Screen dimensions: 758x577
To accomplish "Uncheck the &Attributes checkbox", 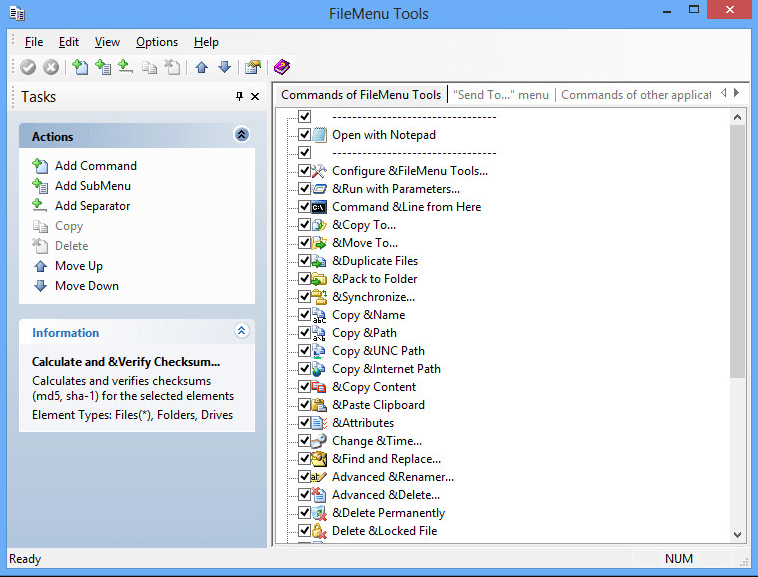I will 305,423.
